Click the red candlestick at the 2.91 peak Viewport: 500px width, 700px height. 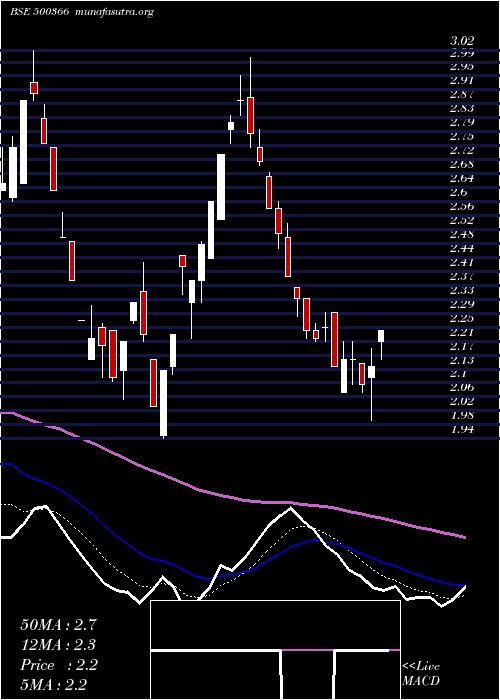(x=34, y=88)
